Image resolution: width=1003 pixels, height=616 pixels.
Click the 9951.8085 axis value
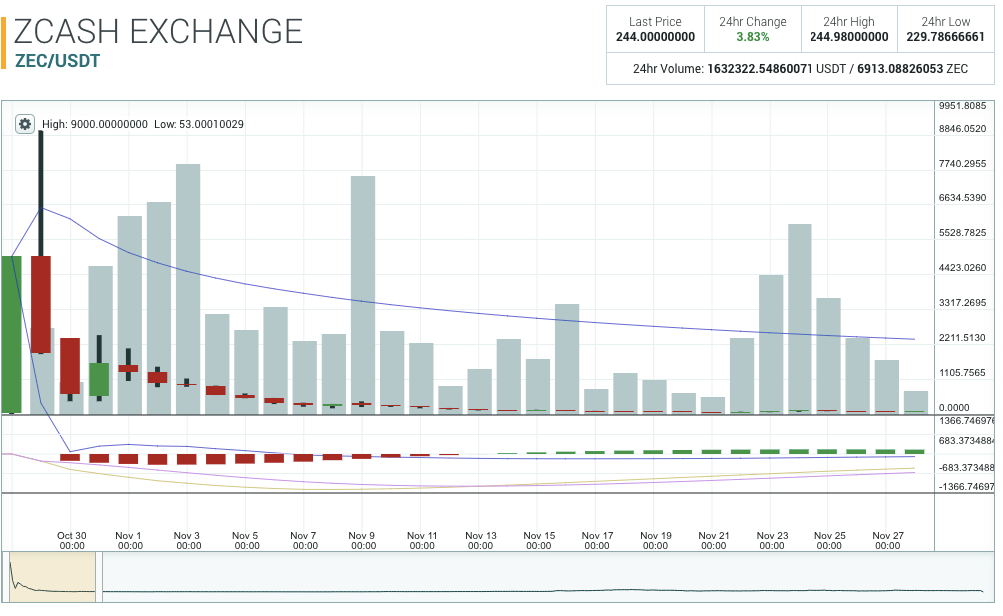click(962, 106)
